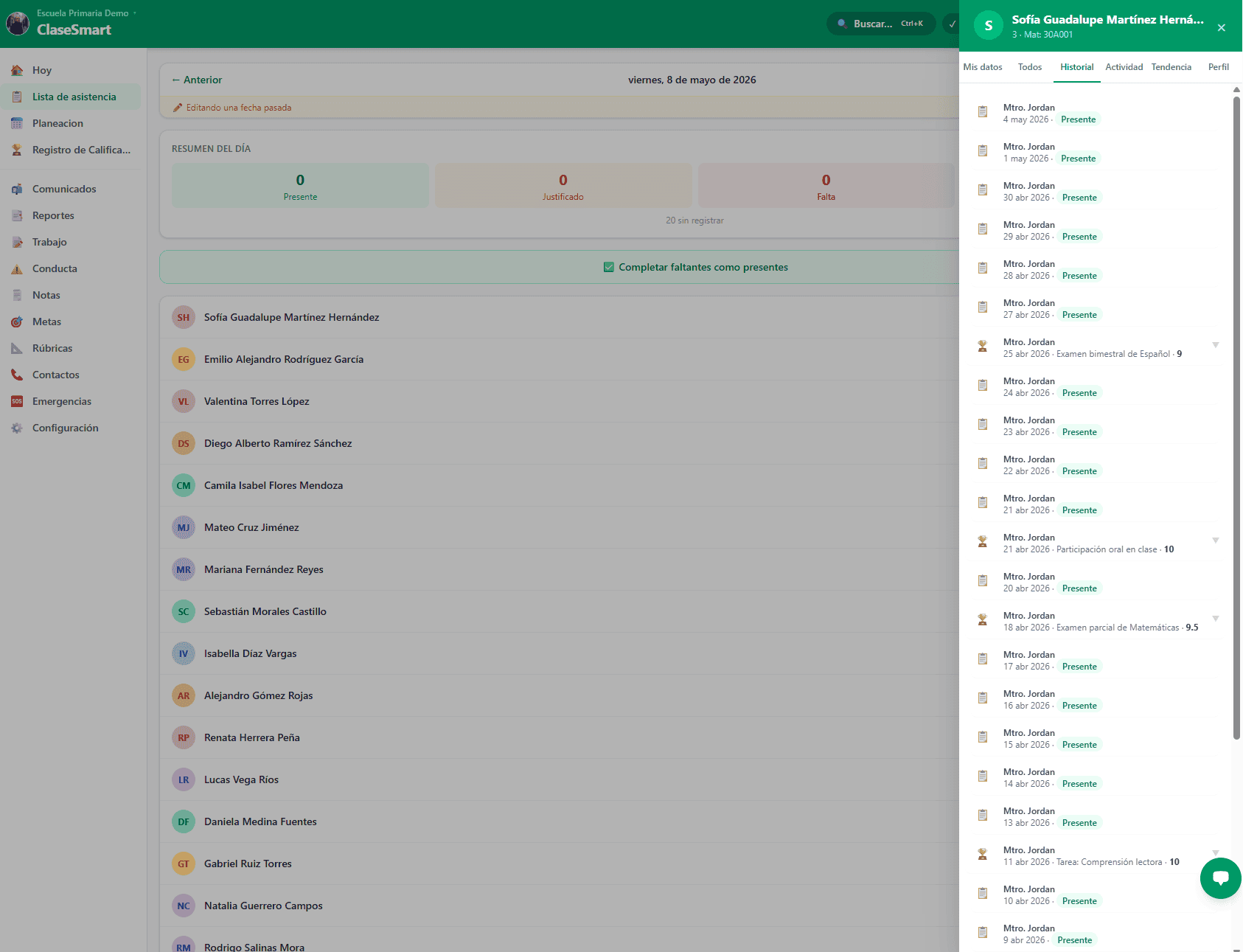Click the Reportes icon in sidebar
1243x952 pixels.
pyautogui.click(x=17, y=215)
